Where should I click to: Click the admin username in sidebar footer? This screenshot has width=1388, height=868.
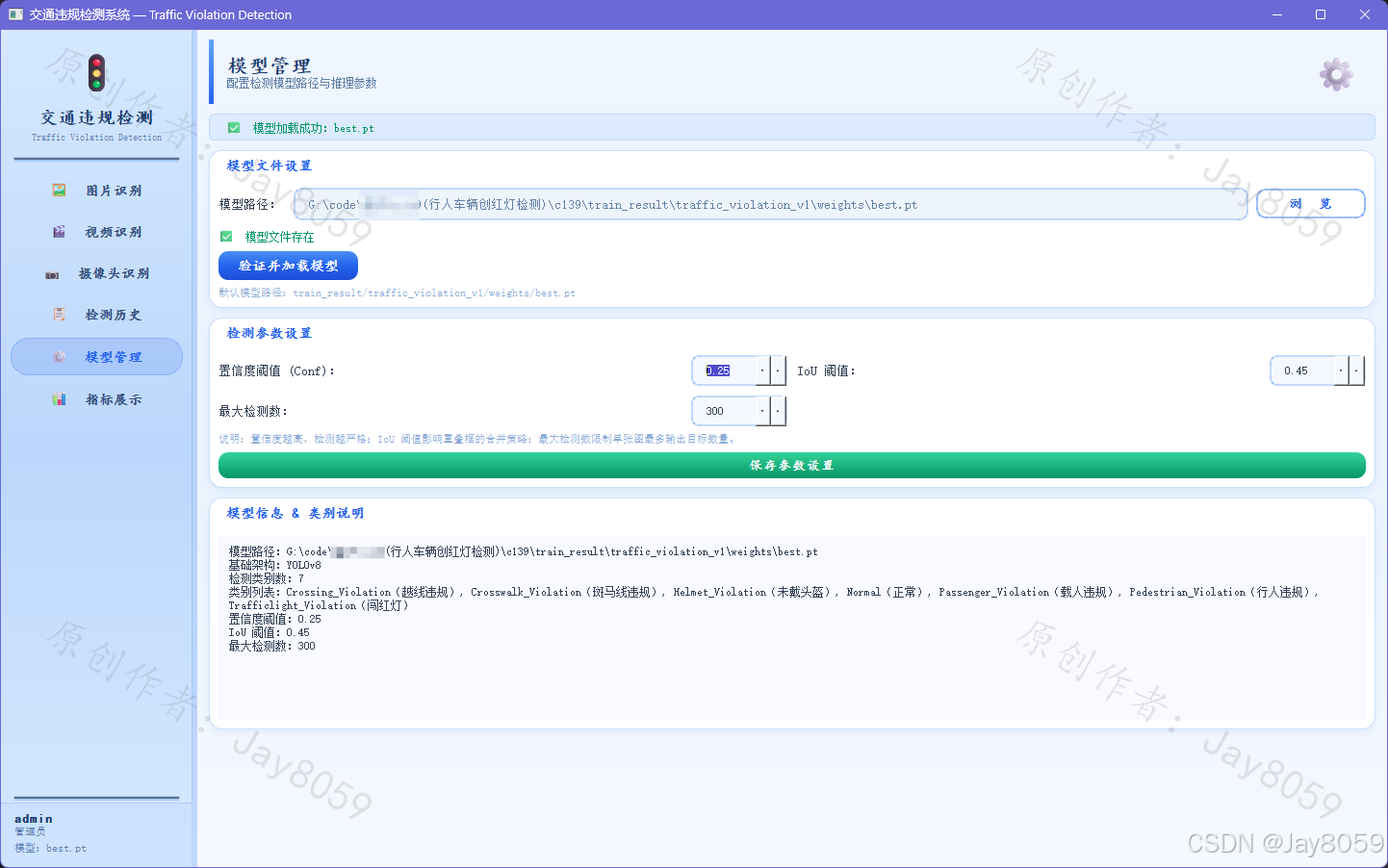(34, 819)
